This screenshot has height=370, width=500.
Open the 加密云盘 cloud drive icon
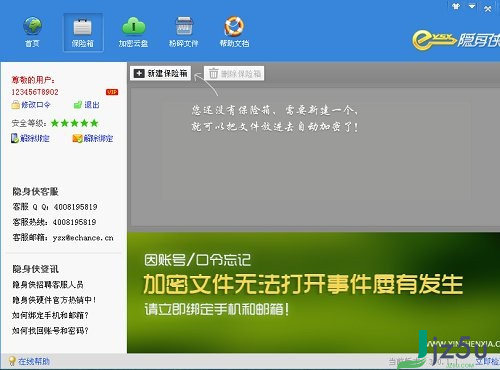pyautogui.click(x=133, y=32)
